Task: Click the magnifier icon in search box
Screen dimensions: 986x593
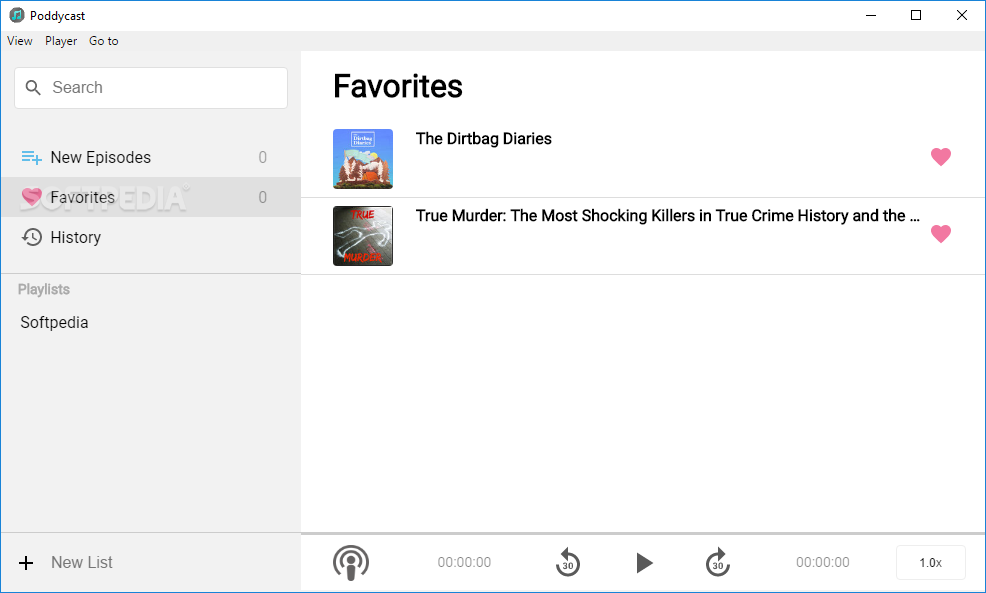Action: (x=33, y=87)
